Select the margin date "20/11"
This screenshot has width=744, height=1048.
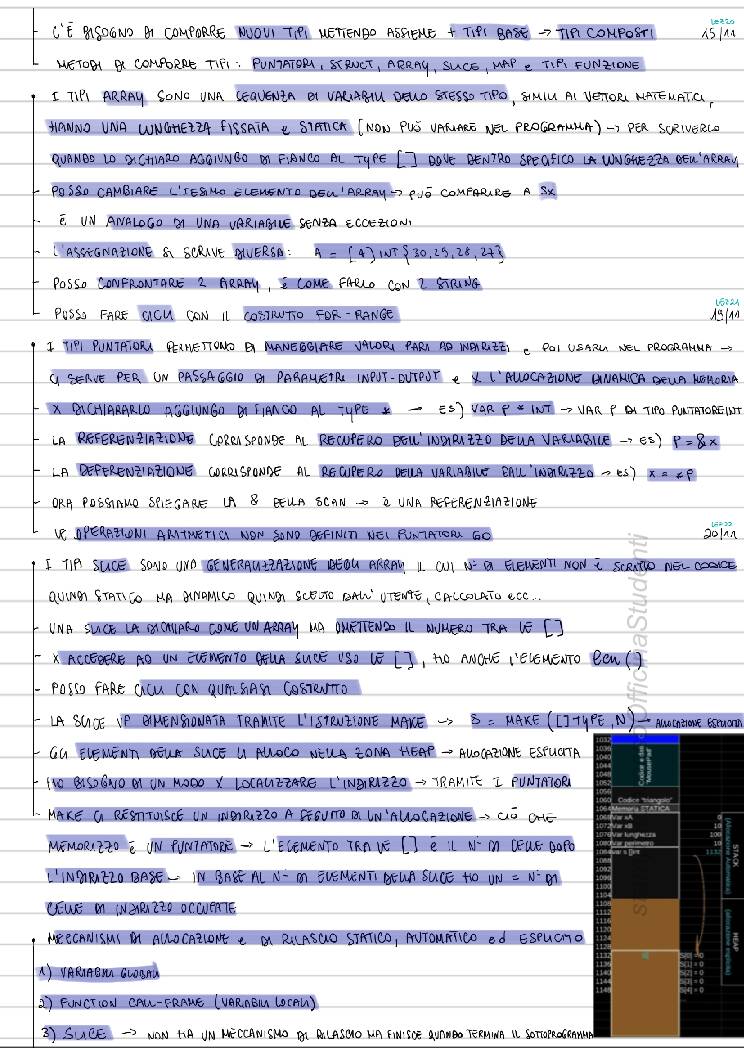pos(721,534)
